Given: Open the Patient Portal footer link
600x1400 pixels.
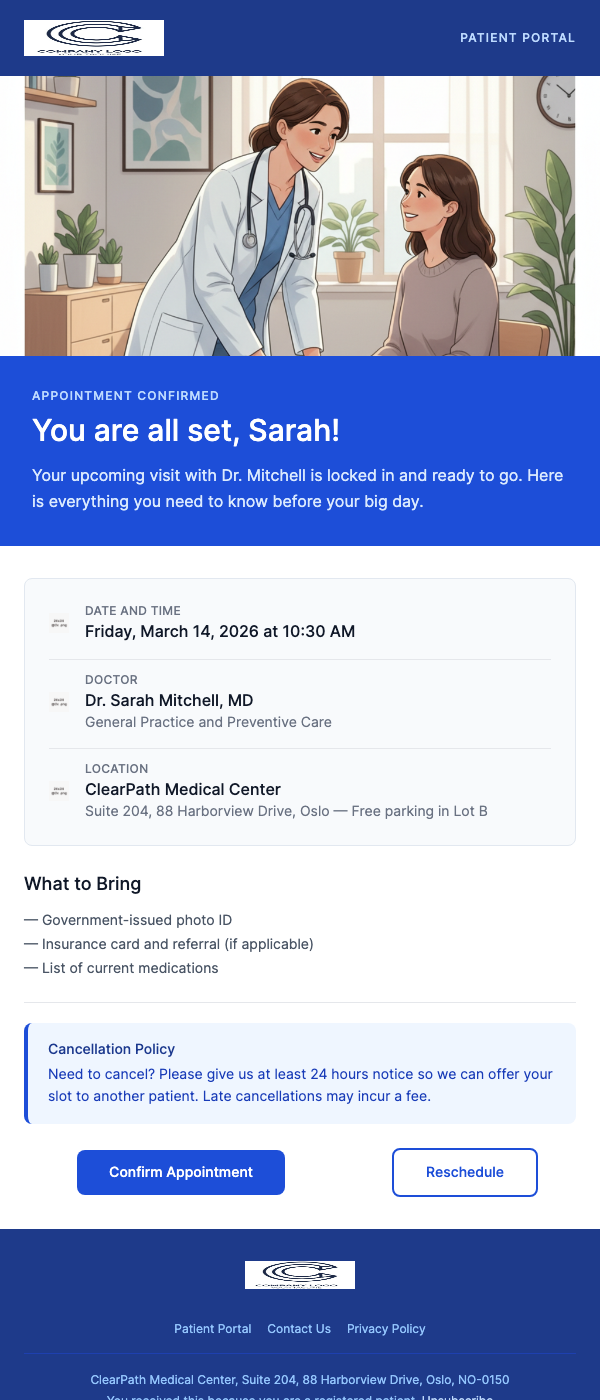Looking at the screenshot, I should (x=212, y=1328).
